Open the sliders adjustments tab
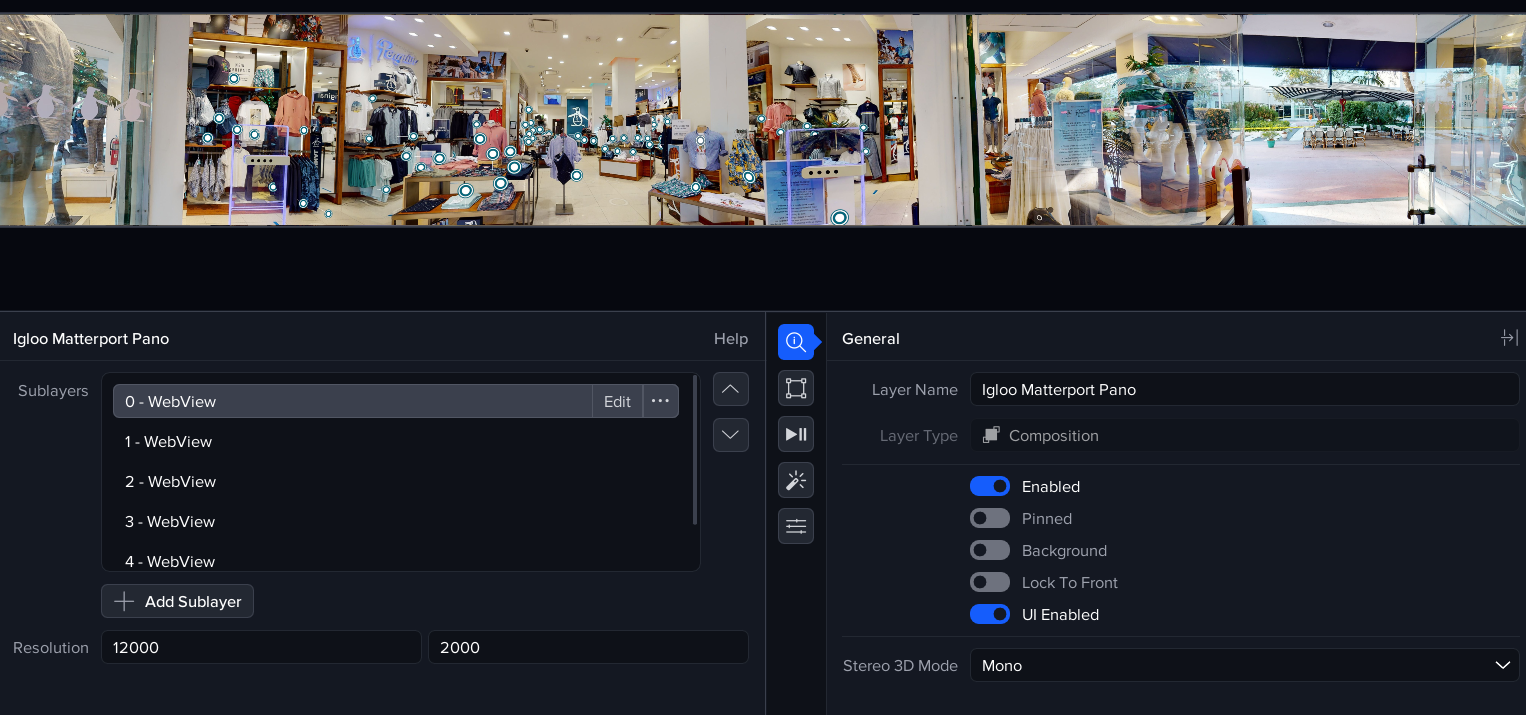Image resolution: width=1526 pixels, height=715 pixels. [x=795, y=526]
